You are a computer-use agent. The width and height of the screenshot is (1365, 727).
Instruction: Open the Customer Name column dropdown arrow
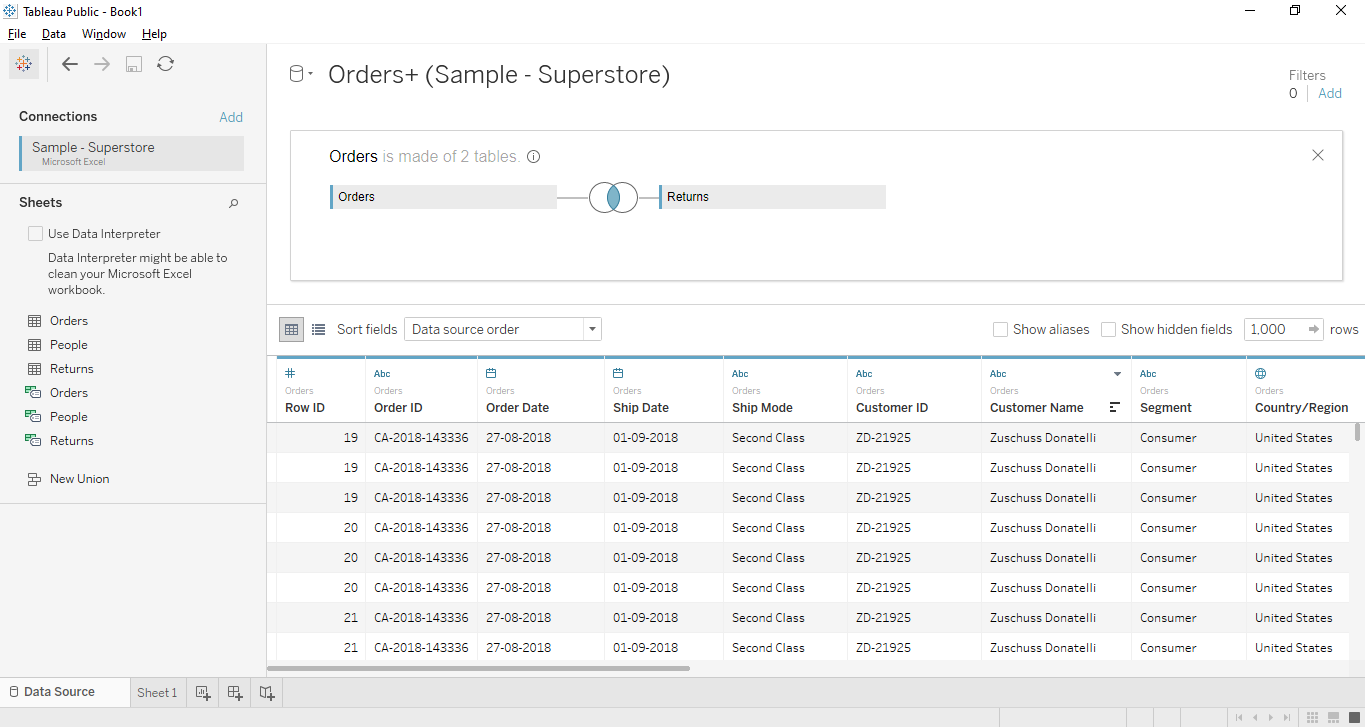[1117, 374]
